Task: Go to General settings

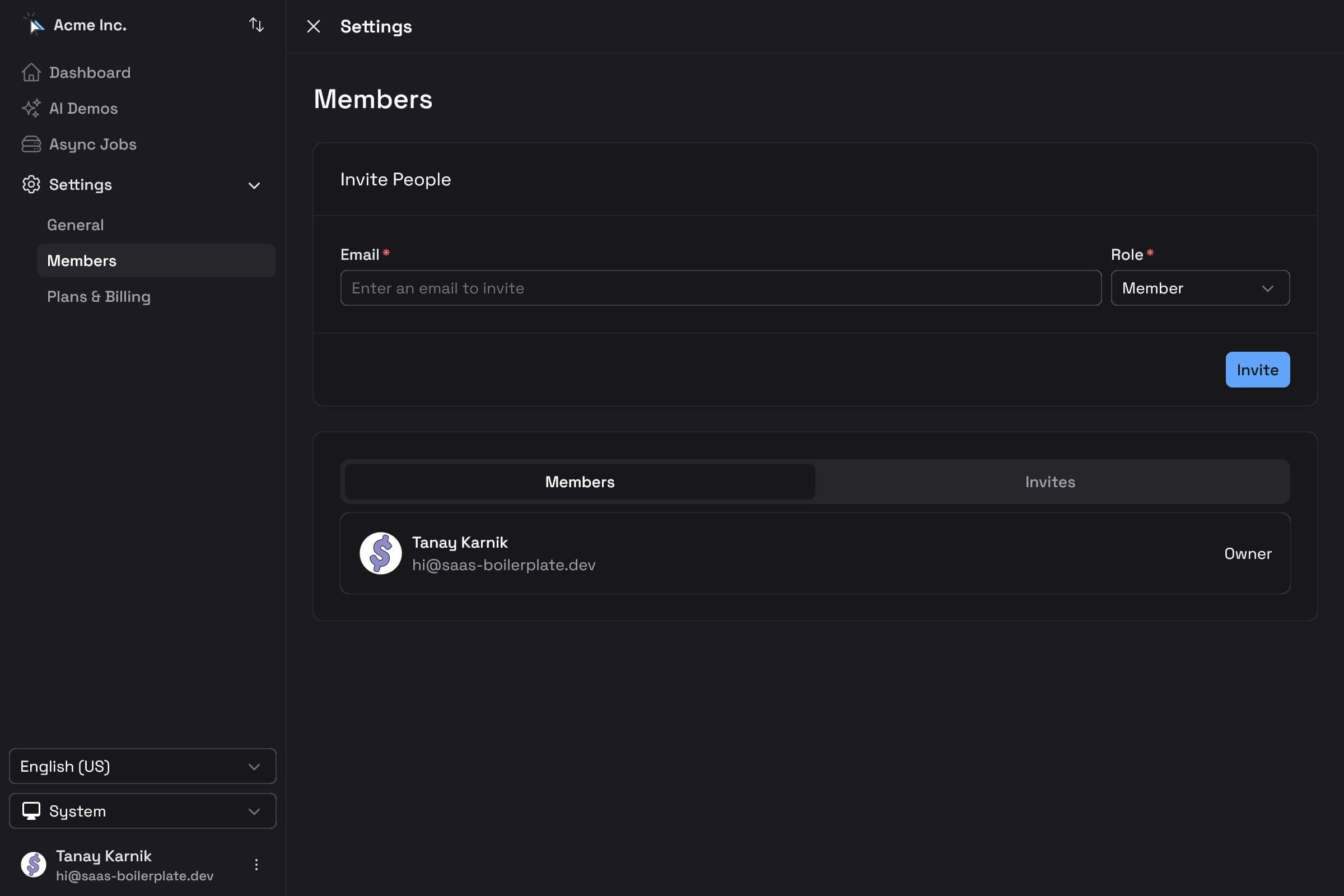Action: pos(76,225)
